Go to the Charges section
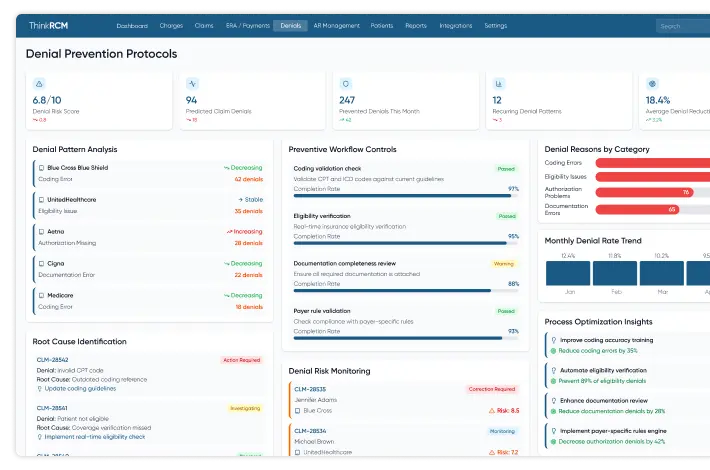The height and width of the screenshot is (470, 710). 171,26
